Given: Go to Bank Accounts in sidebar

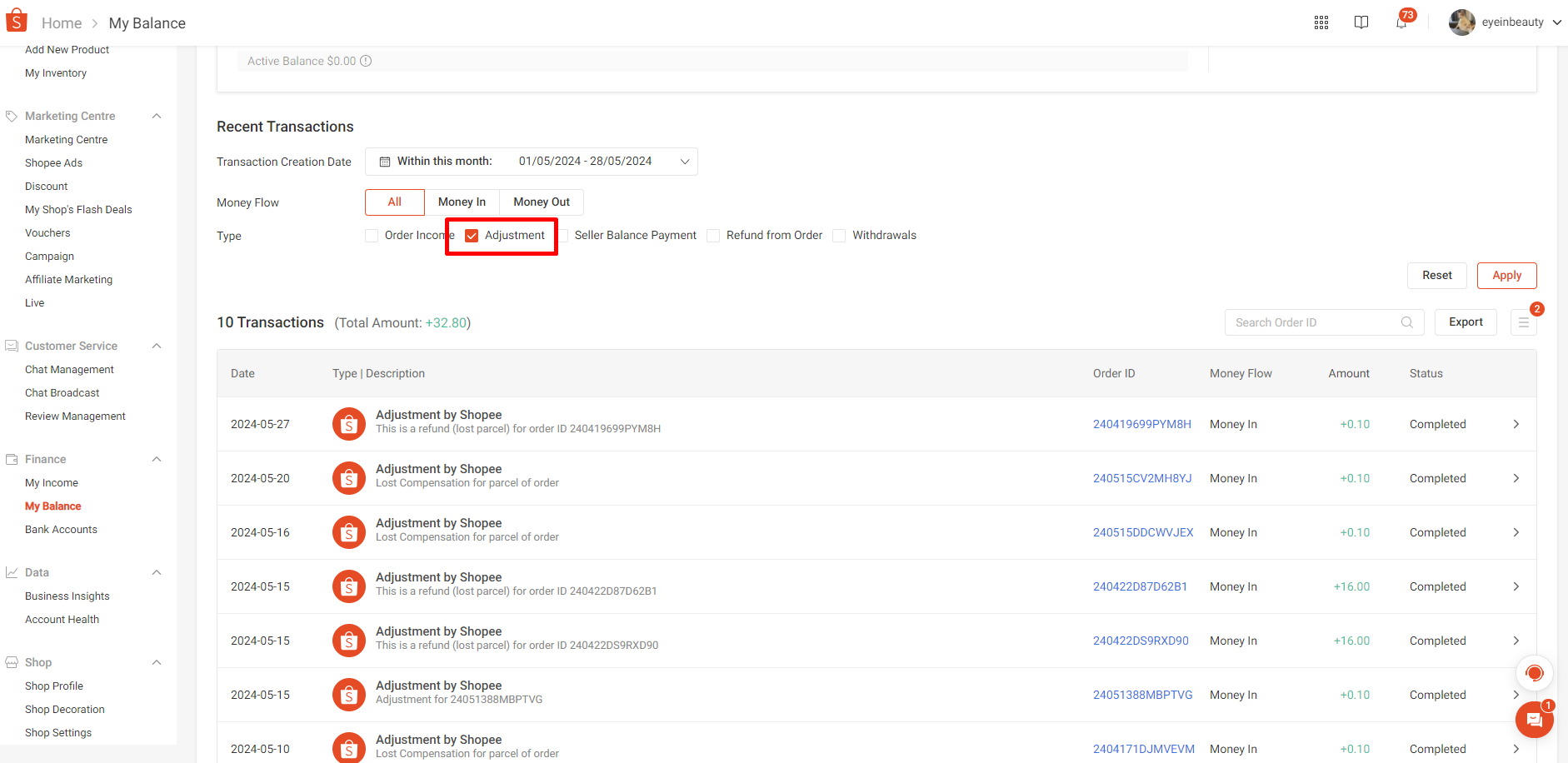Looking at the screenshot, I should coord(61,530).
